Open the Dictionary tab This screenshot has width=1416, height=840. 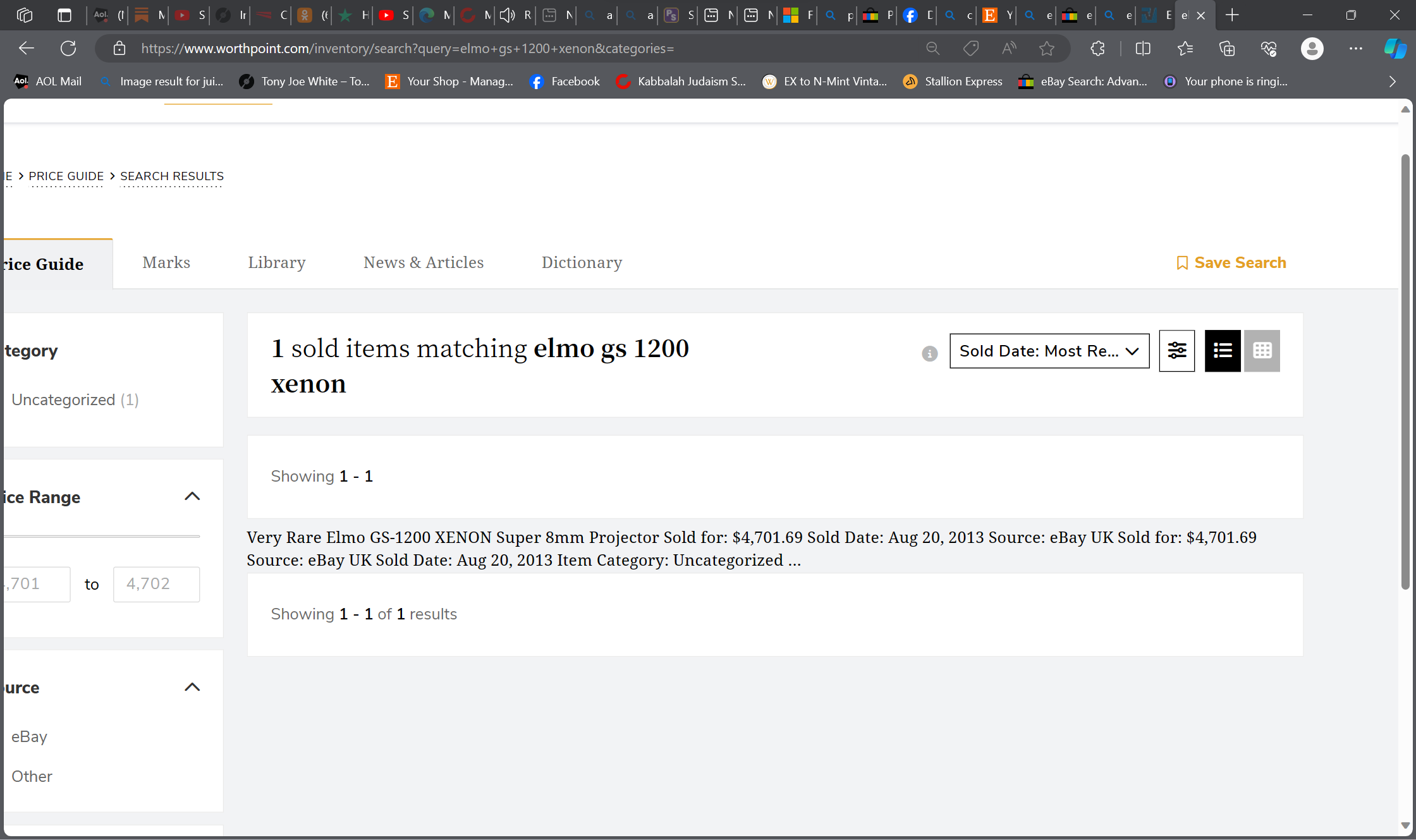point(582,262)
